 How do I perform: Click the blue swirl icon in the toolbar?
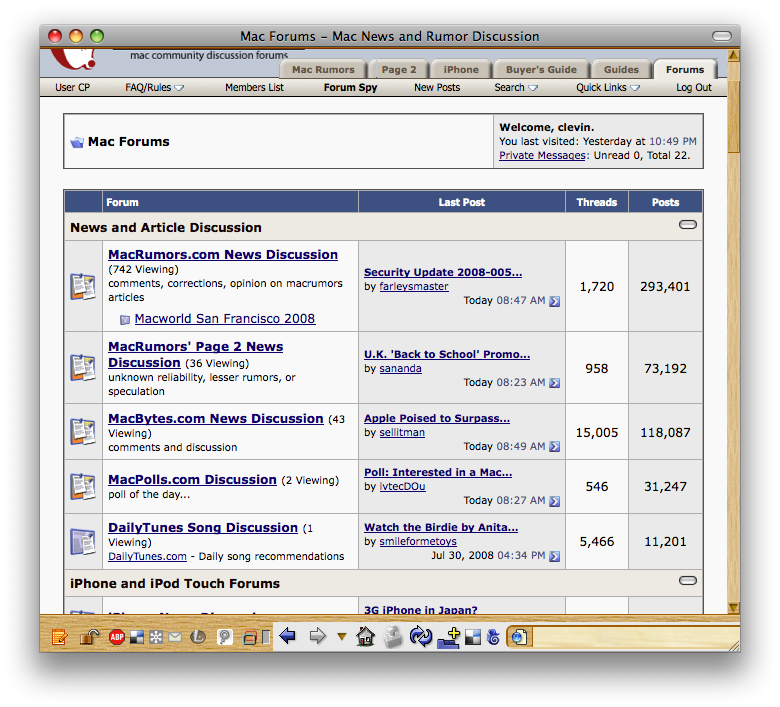click(x=493, y=637)
